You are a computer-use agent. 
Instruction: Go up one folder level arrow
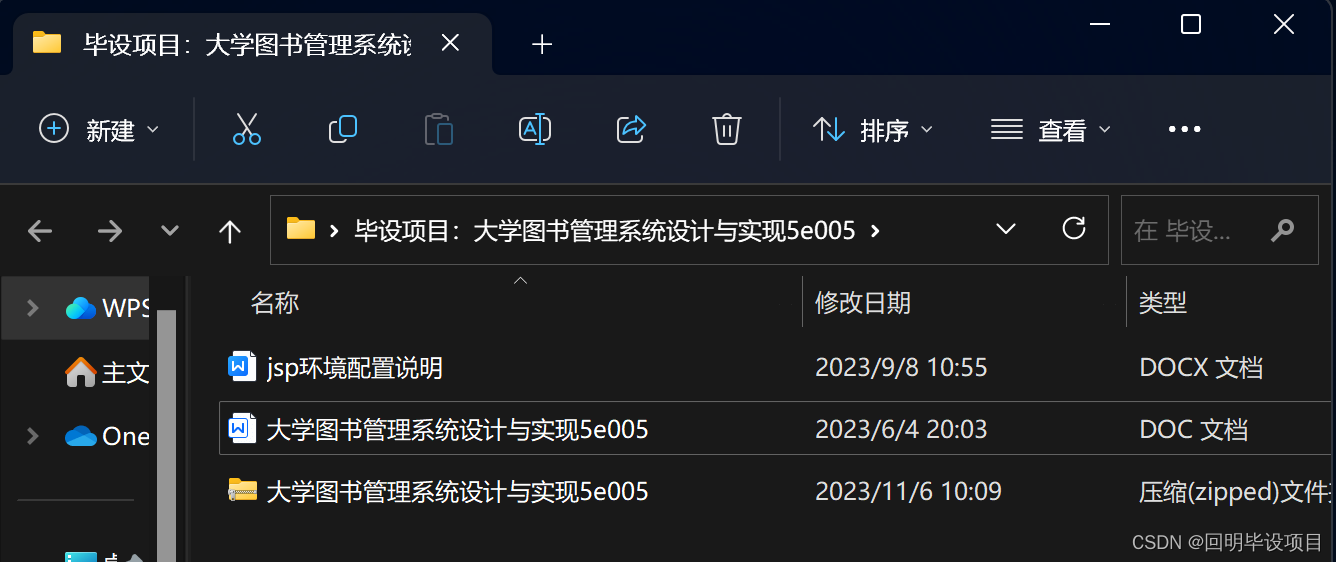[230, 232]
